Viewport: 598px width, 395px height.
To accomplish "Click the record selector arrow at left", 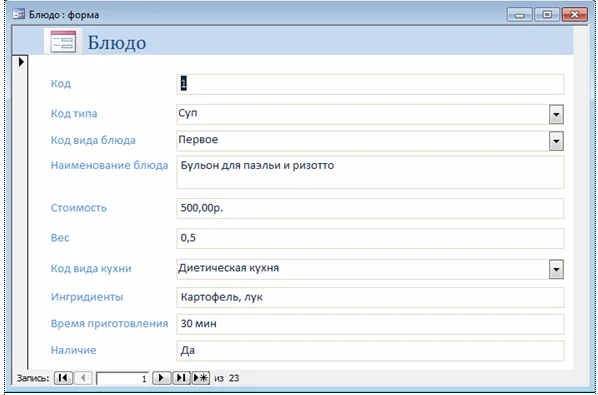I will tap(21, 61).
